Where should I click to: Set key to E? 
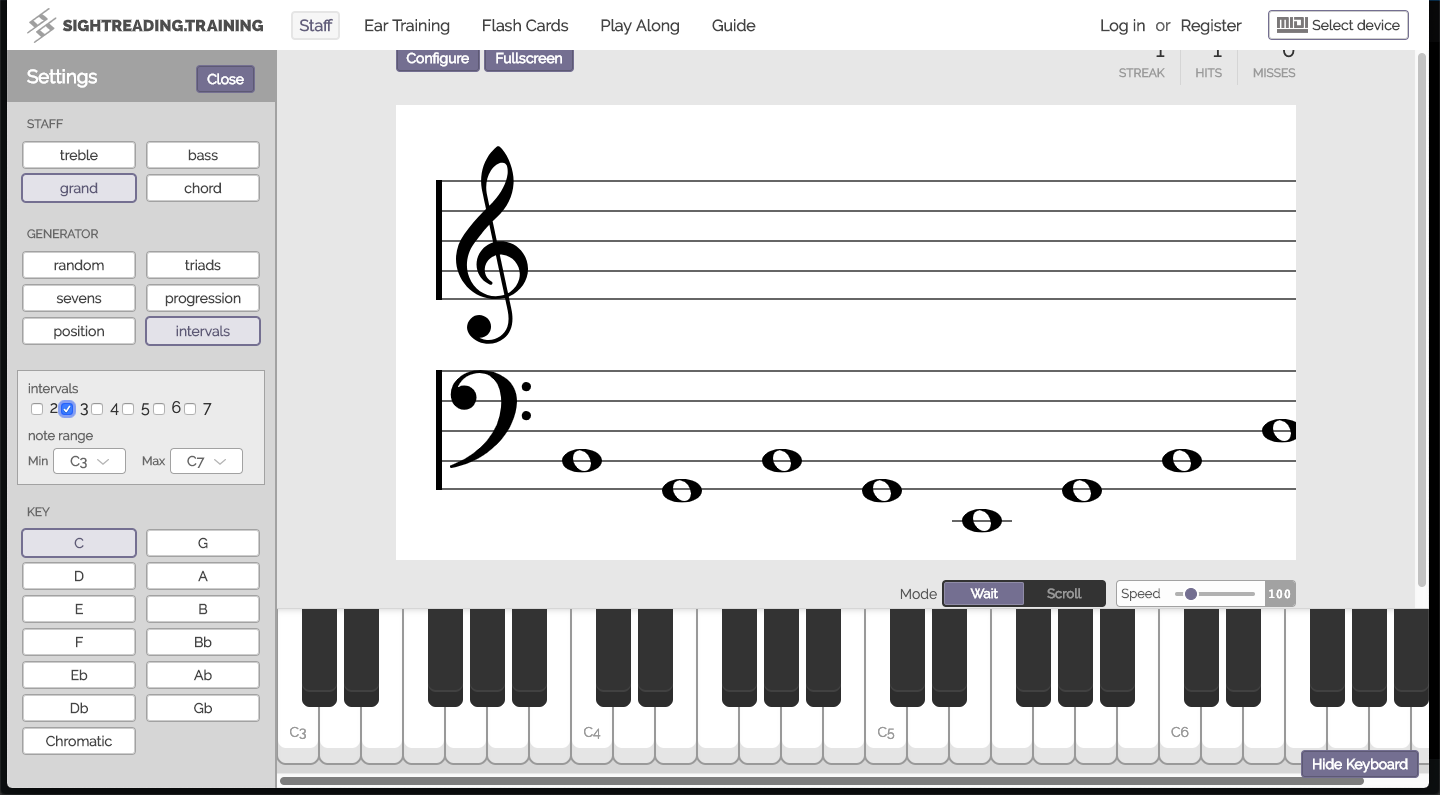point(79,609)
